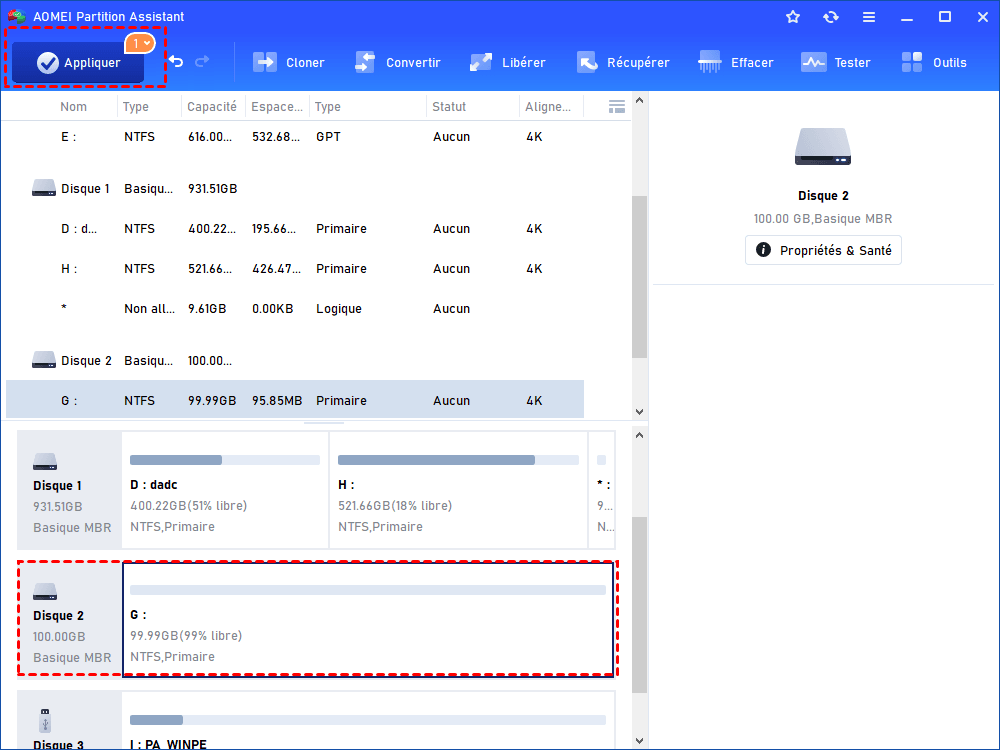Sort by the Capacité column header
This screenshot has height=750, width=1000.
point(212,107)
